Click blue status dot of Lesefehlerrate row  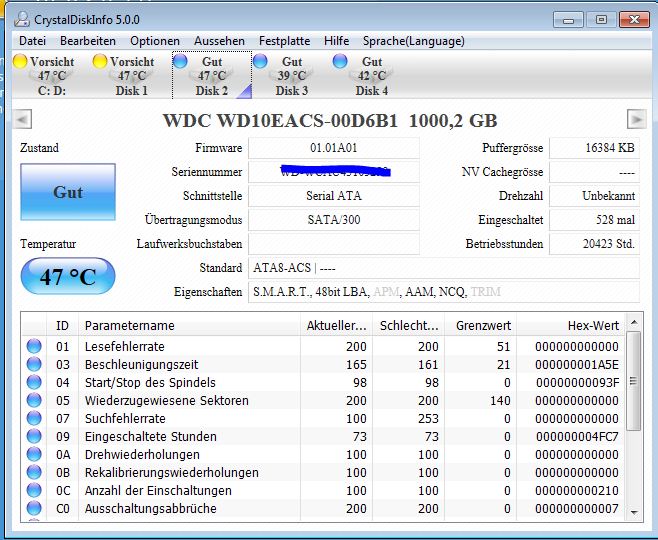pos(34,346)
